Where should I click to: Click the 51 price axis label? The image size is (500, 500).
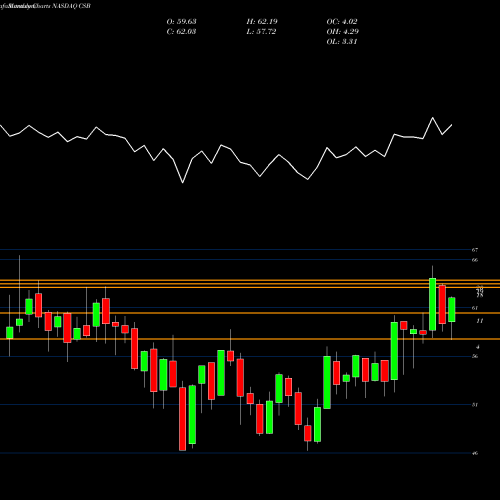pos(475,405)
